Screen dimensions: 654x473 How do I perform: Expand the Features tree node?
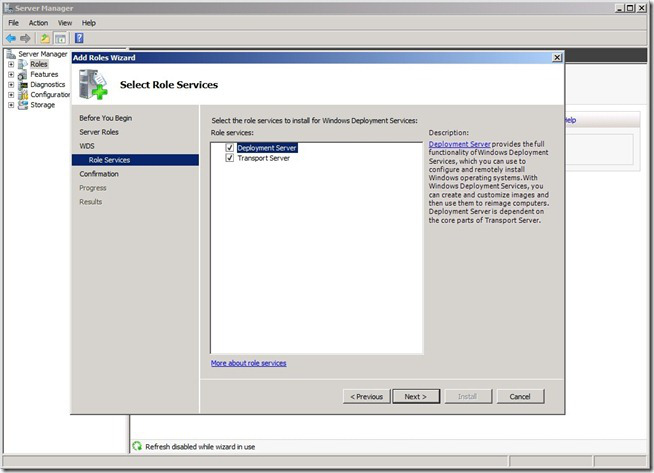point(11,74)
